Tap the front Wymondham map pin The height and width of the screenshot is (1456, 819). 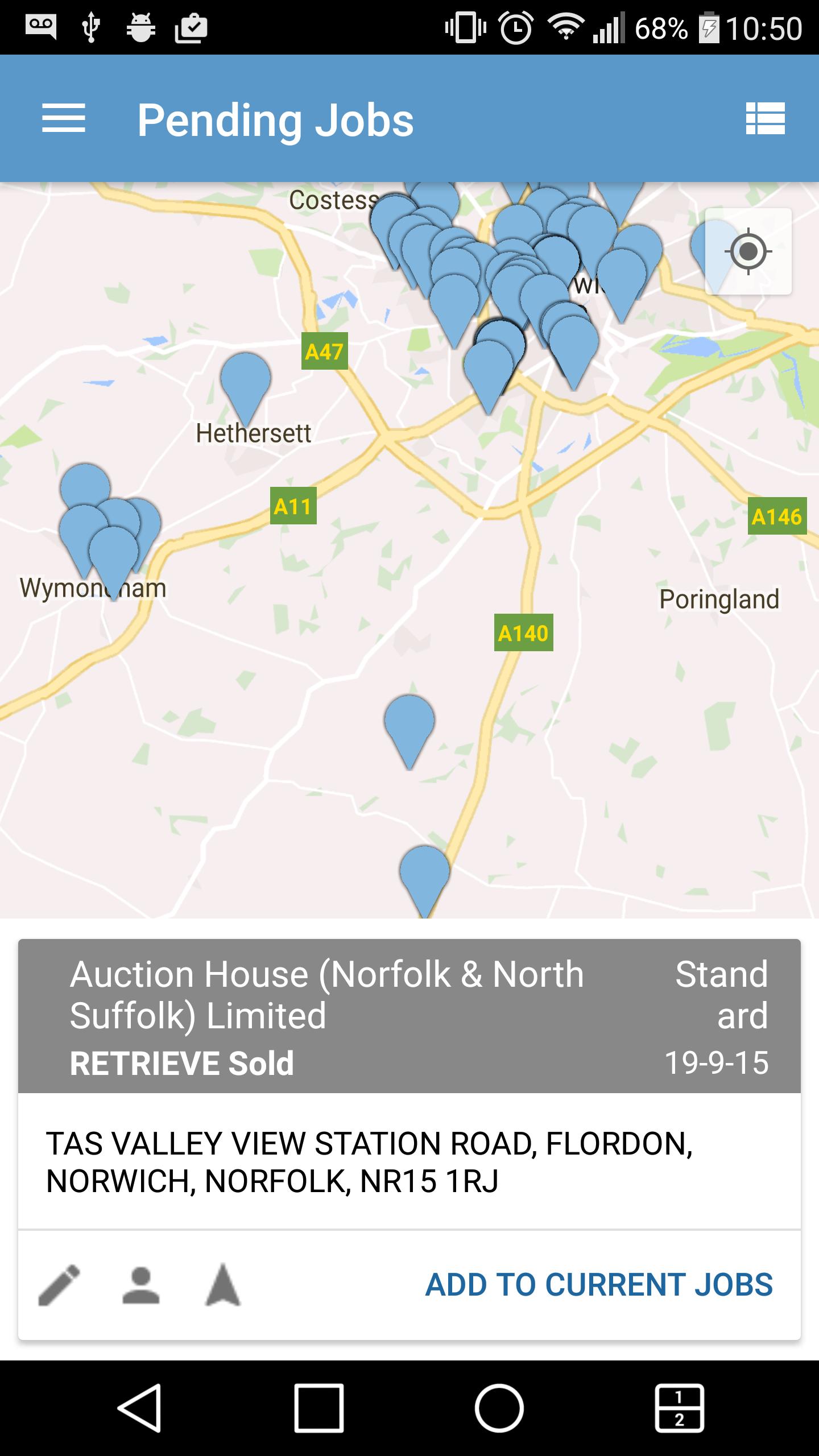(x=114, y=553)
